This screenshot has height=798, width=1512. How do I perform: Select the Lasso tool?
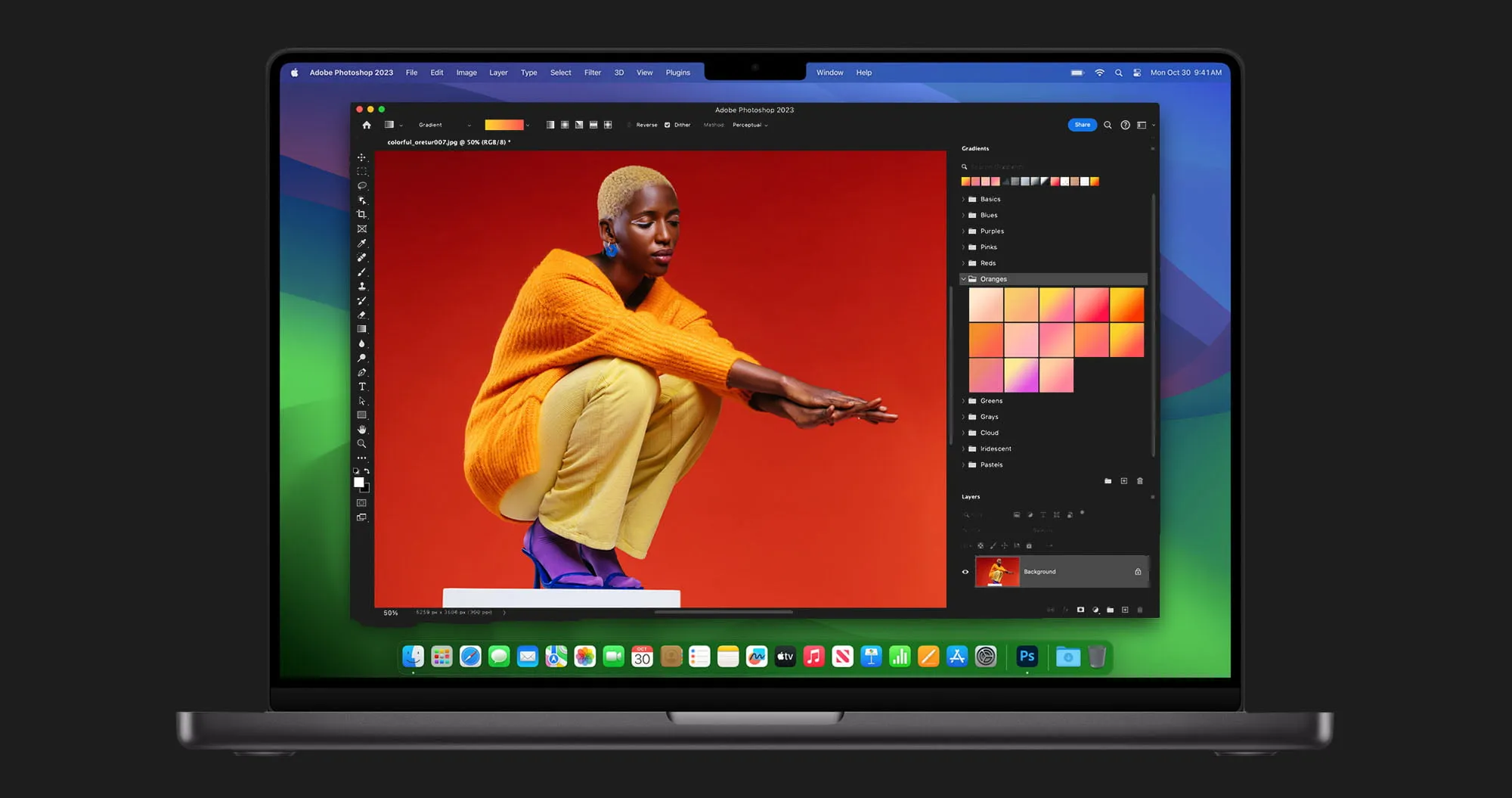[362, 185]
